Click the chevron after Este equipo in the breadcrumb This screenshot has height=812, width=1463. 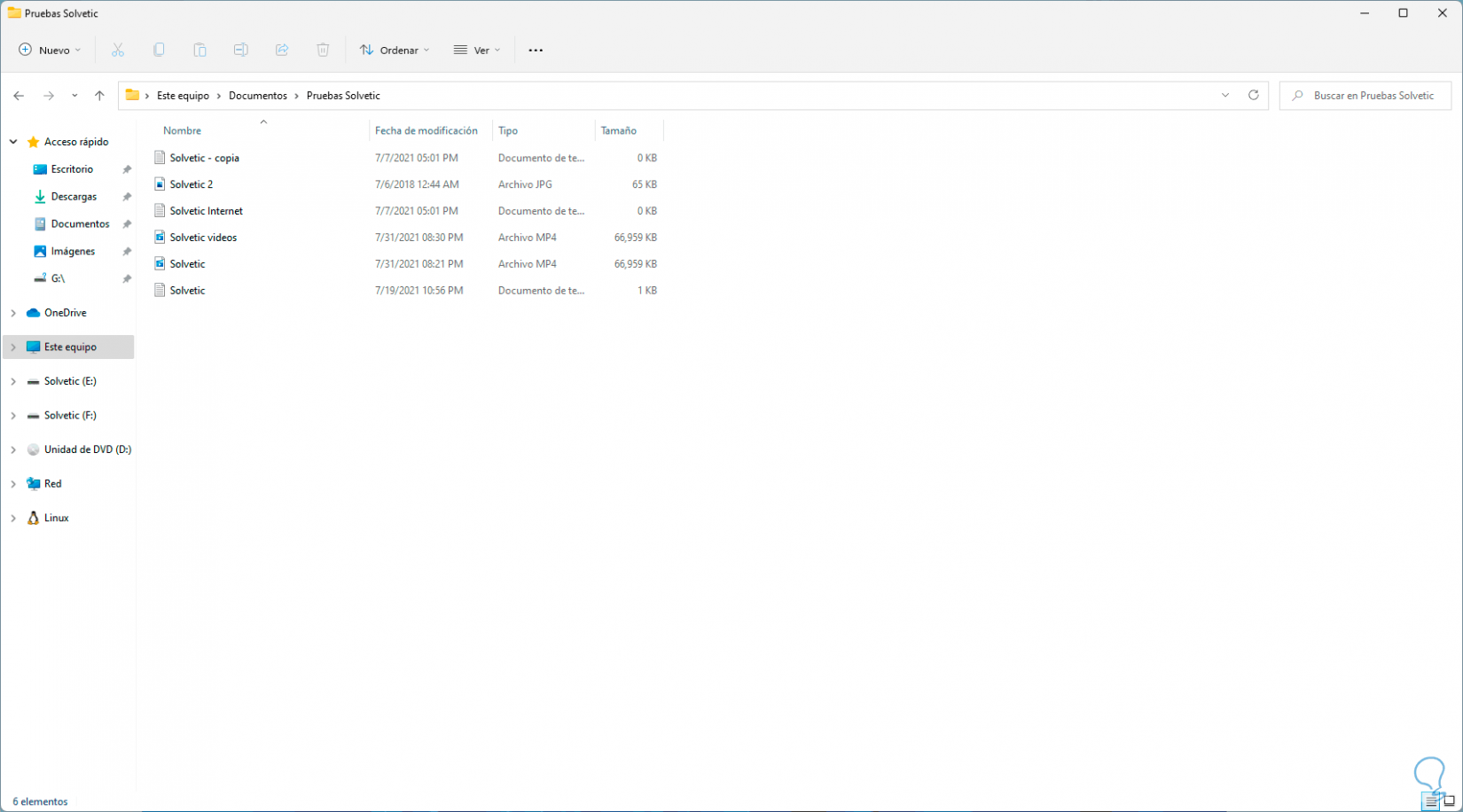219,96
